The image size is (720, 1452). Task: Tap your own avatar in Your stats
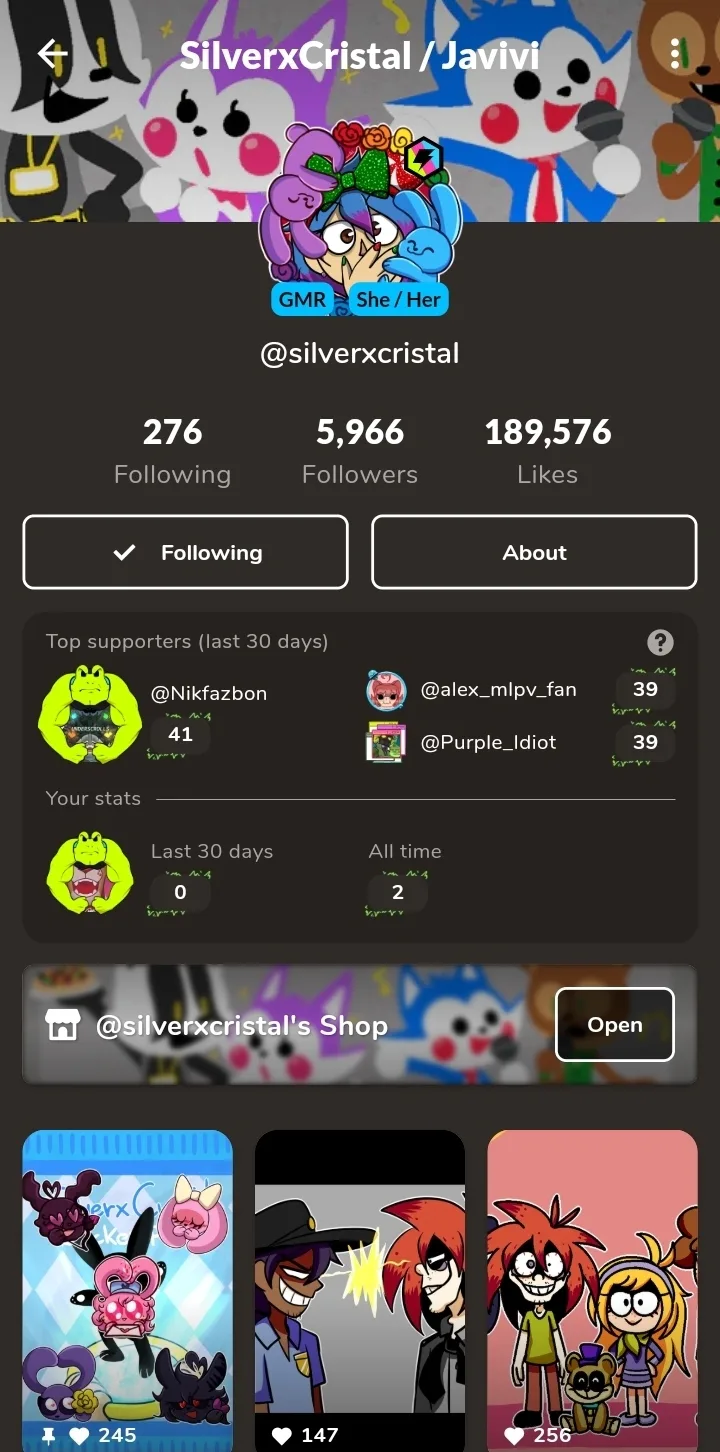coord(90,874)
